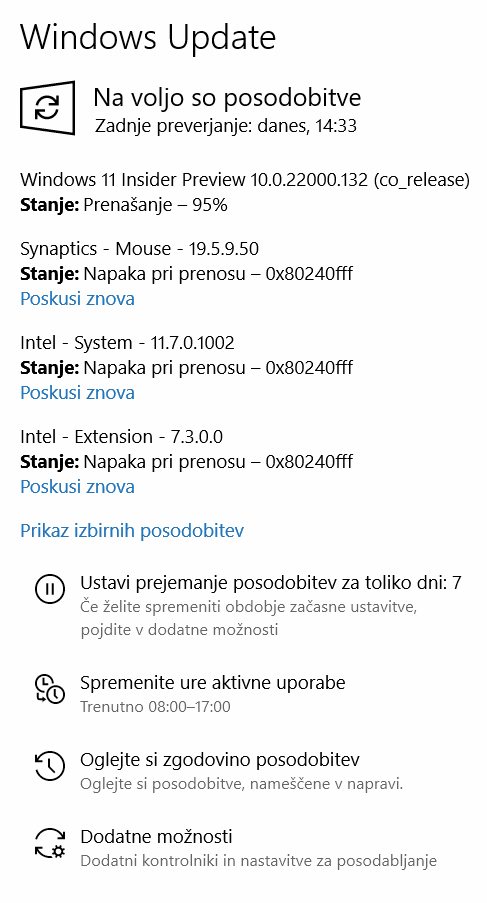Retry the Intel System 11.7.0.1002 update
This screenshot has width=487, height=903.
pos(78,392)
